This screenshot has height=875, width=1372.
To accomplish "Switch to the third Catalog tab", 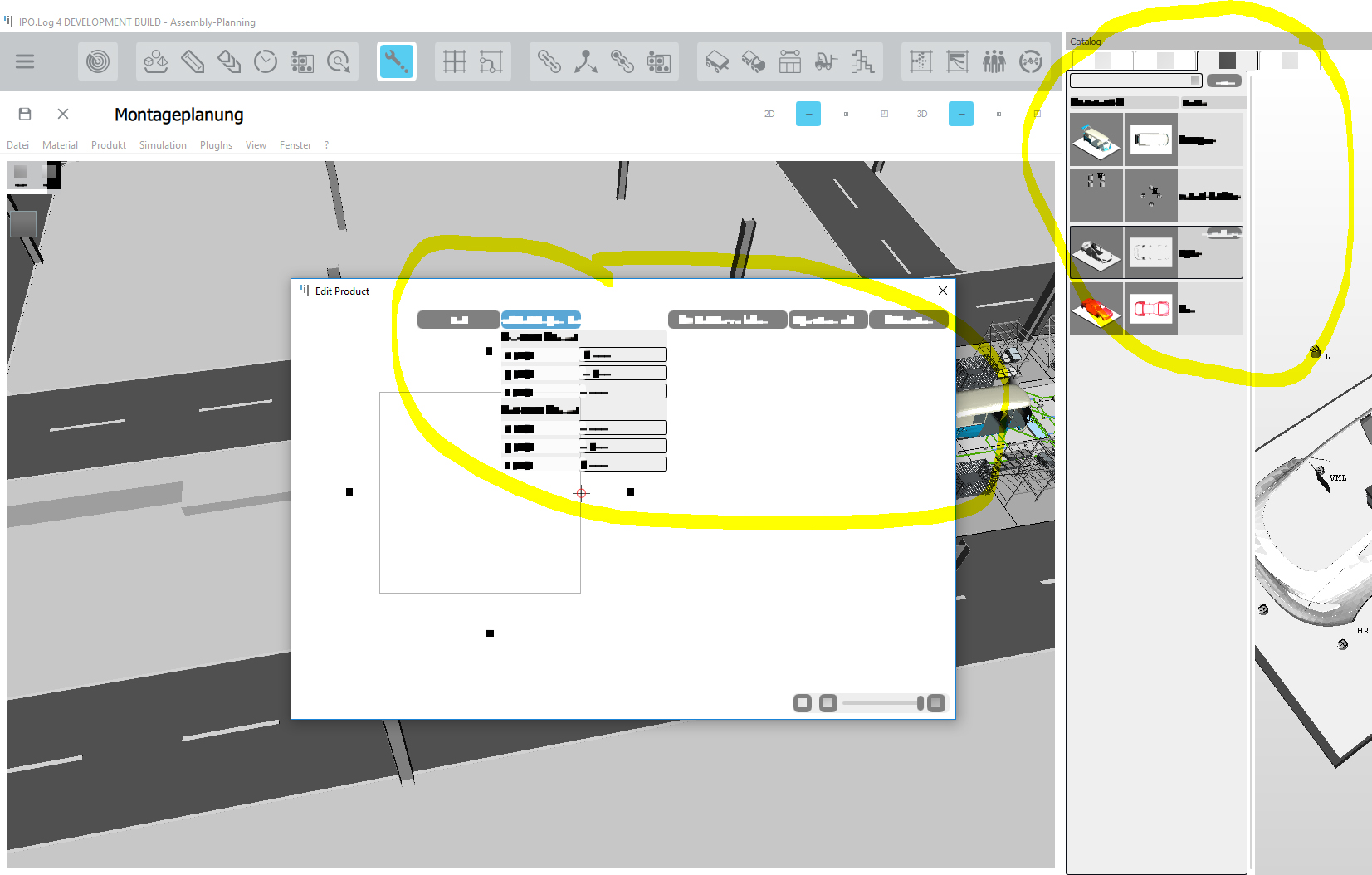I will (x=1227, y=61).
